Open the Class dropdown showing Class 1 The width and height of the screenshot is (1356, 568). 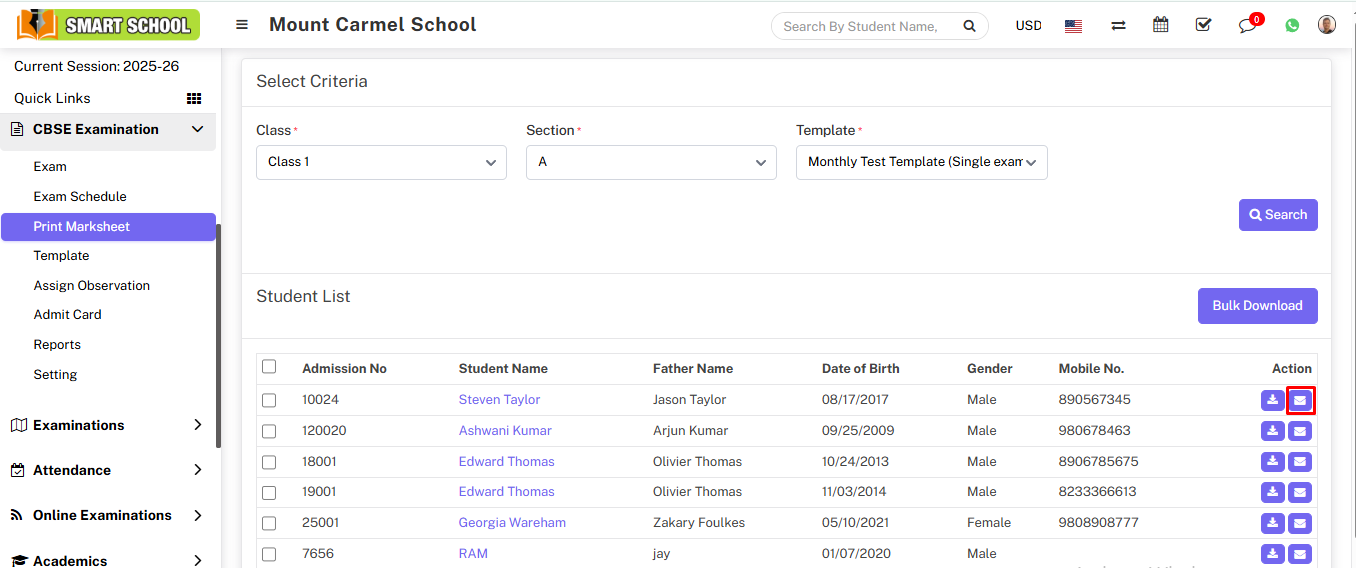tap(381, 162)
